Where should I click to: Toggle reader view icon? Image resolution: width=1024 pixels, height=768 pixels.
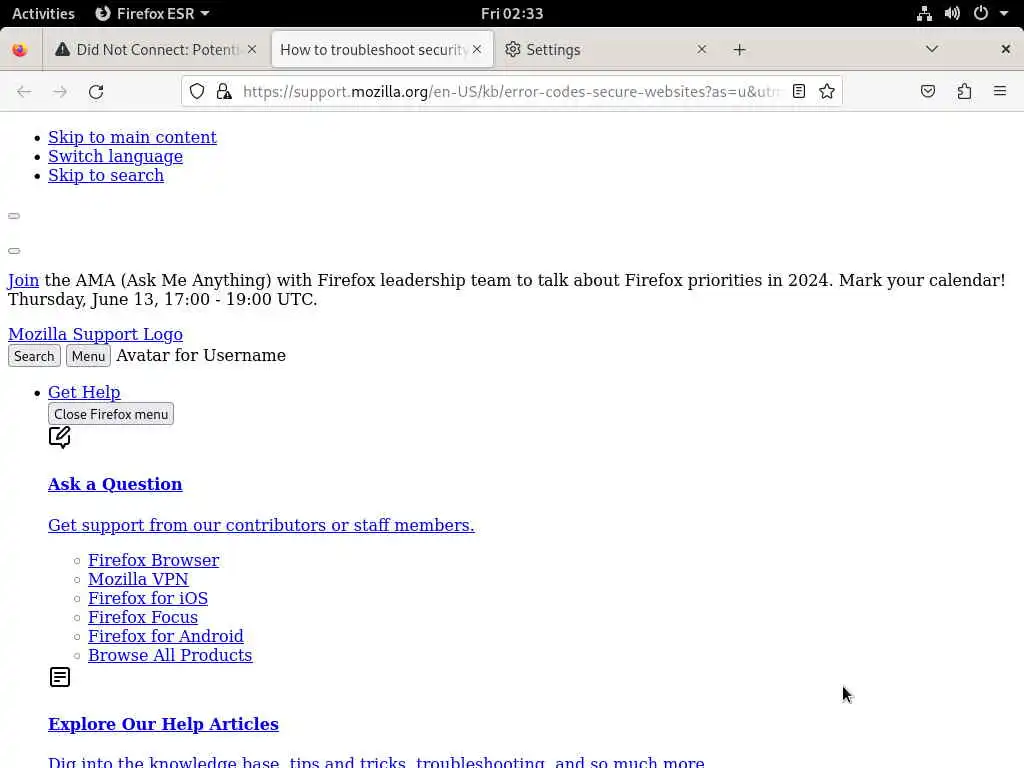pyautogui.click(x=799, y=91)
